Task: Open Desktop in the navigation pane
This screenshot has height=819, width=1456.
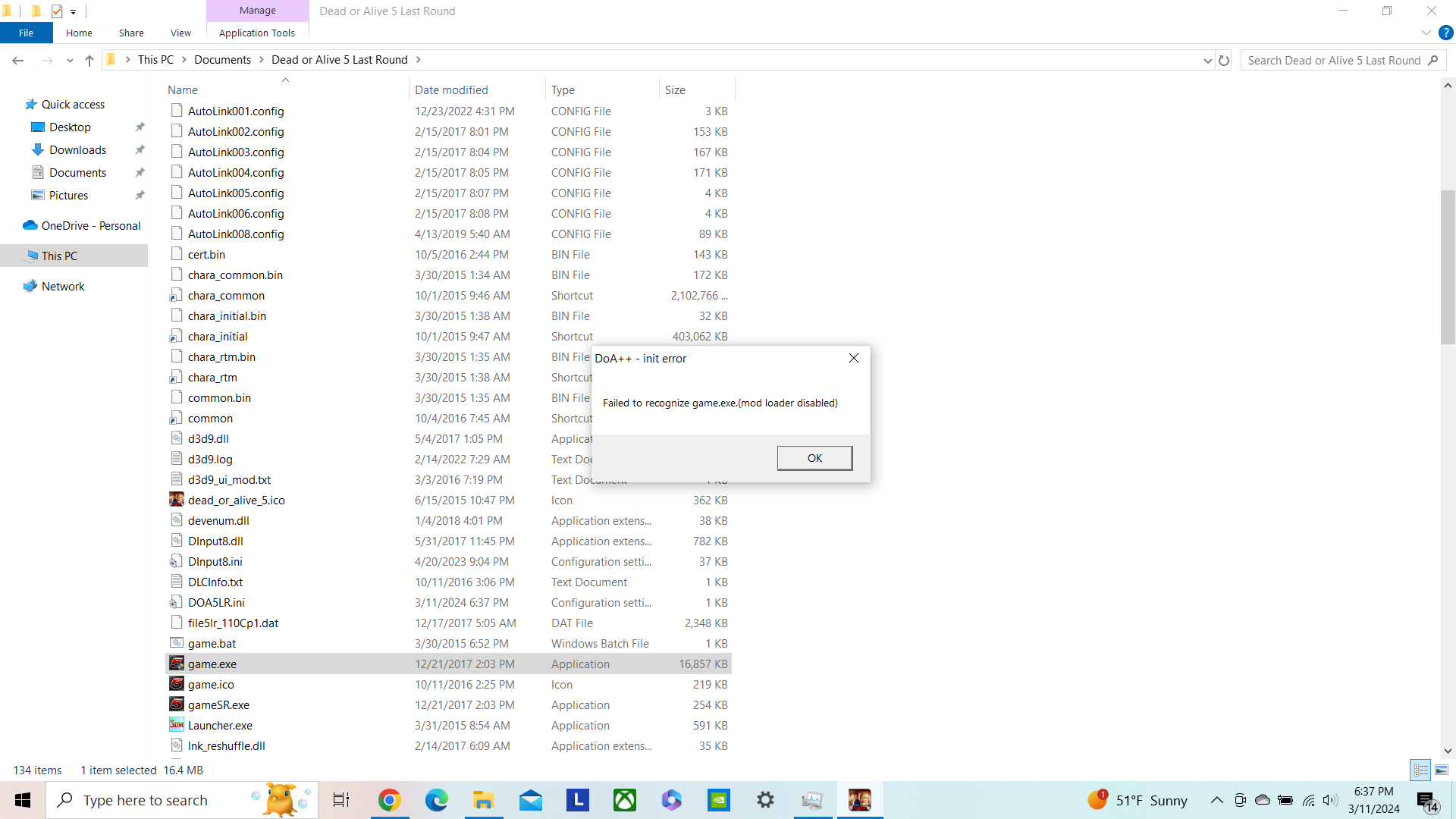Action: (x=70, y=127)
